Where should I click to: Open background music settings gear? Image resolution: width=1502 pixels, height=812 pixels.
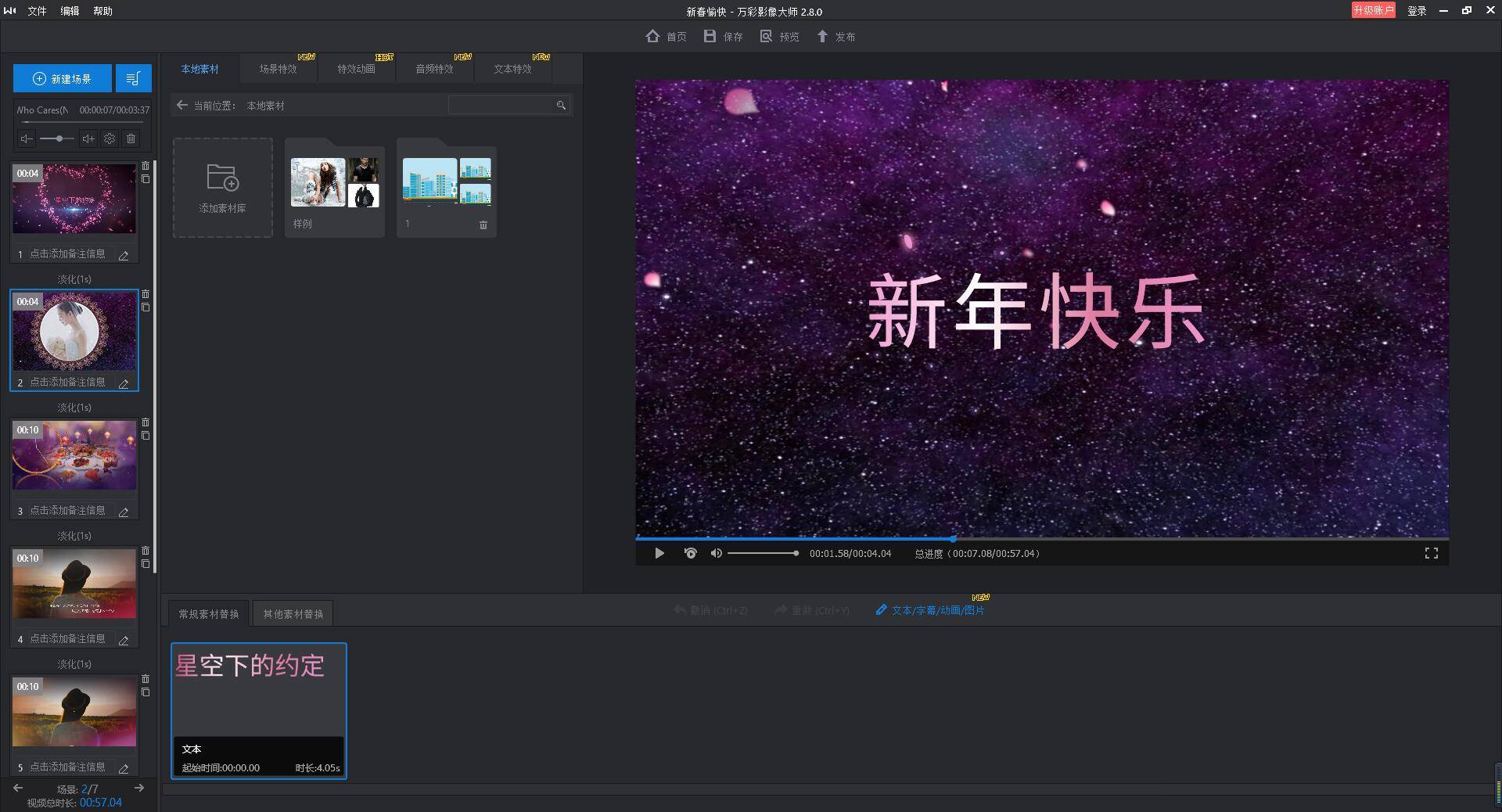pyautogui.click(x=110, y=138)
